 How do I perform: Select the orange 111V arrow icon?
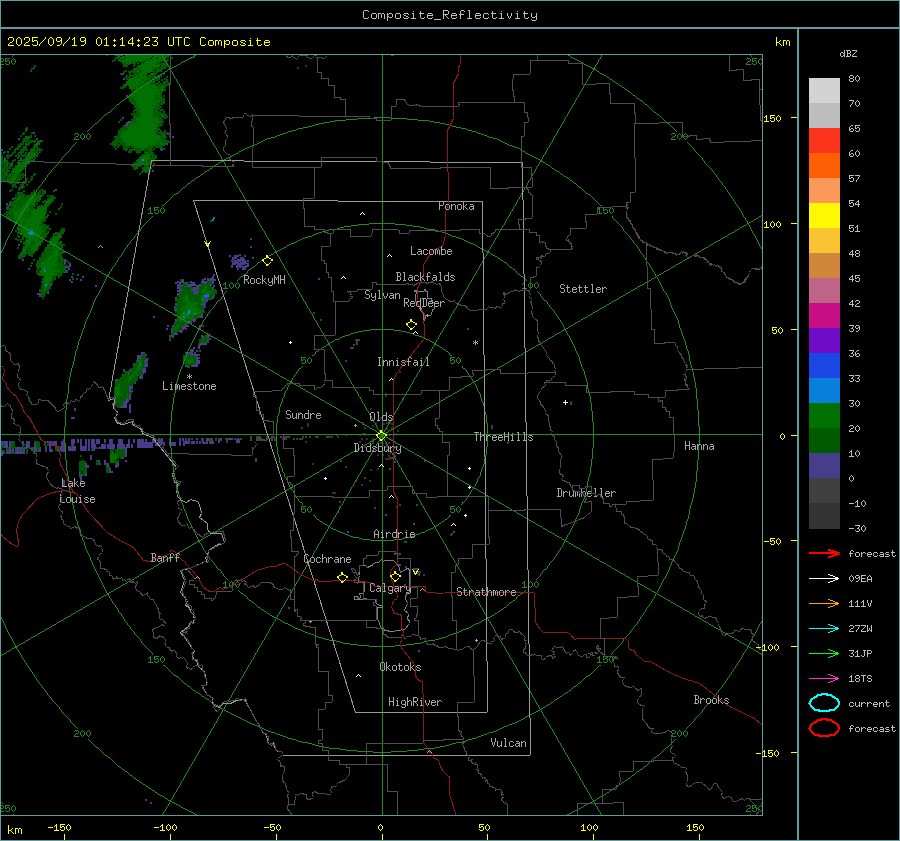pos(824,603)
